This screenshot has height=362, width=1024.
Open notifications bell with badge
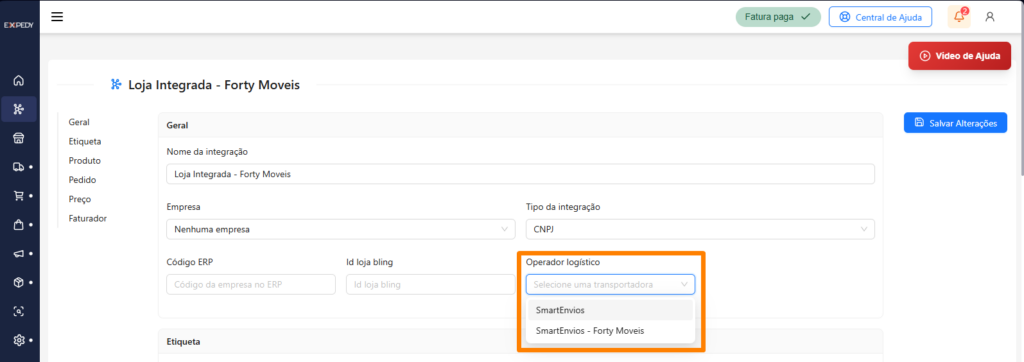pyautogui.click(x=959, y=17)
